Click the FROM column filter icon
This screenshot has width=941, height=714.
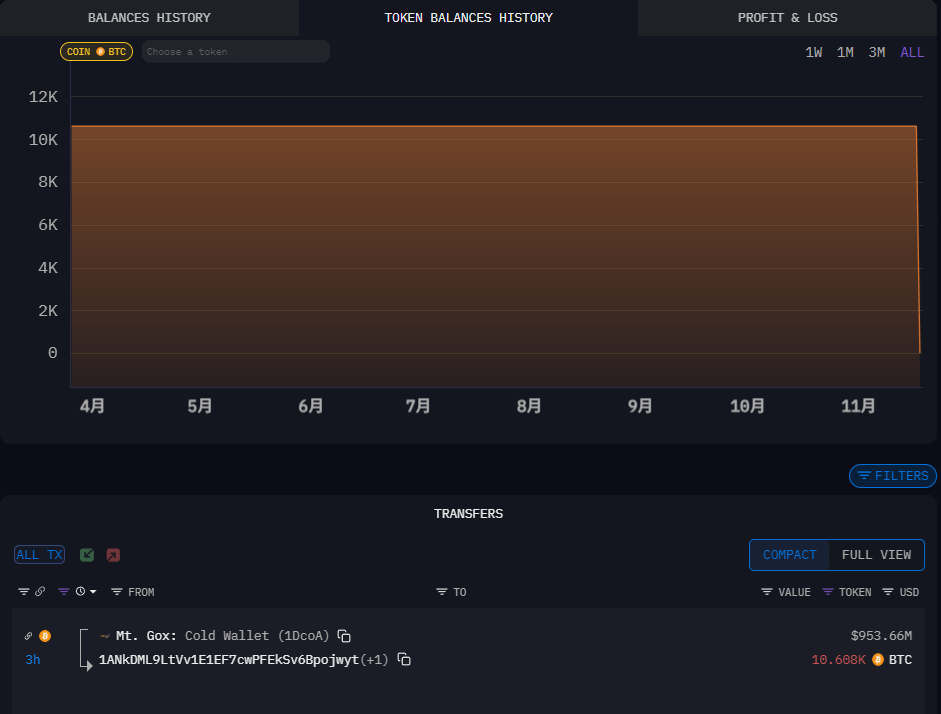[x=117, y=592]
